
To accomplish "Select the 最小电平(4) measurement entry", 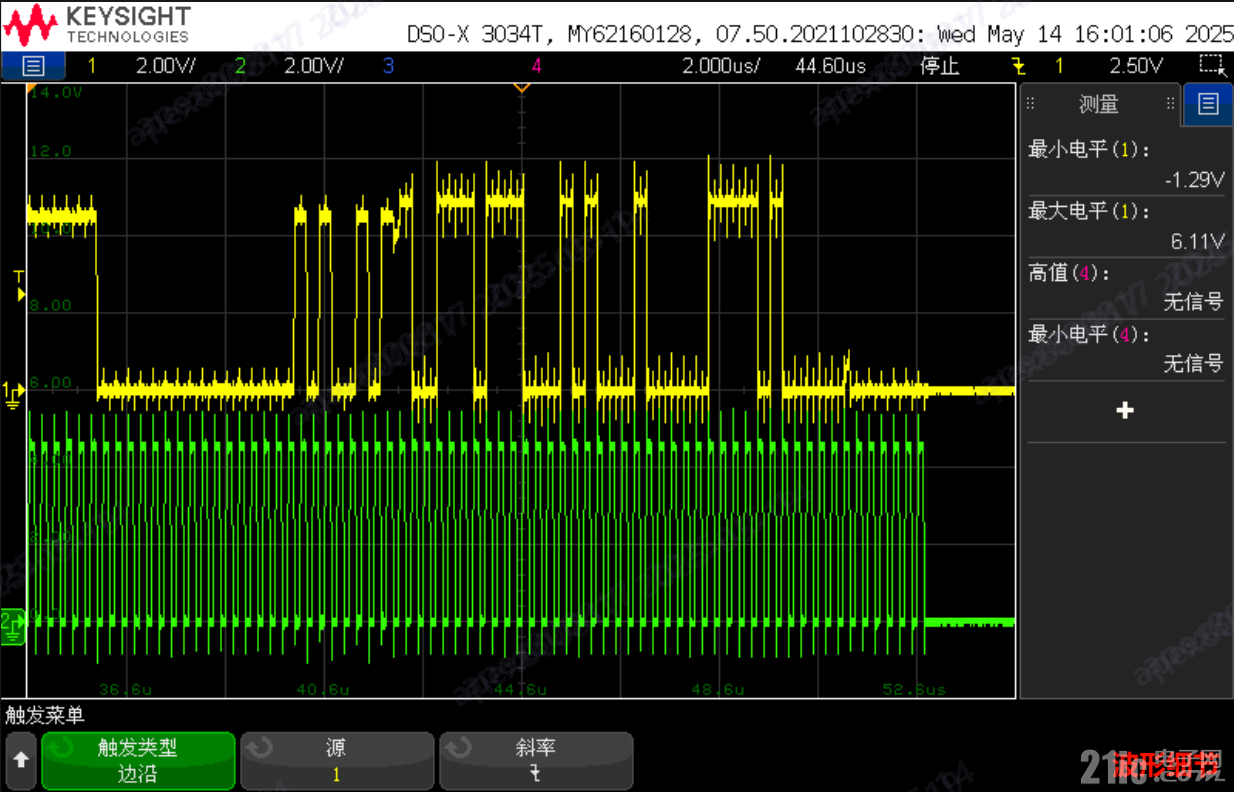I will 1126,349.
